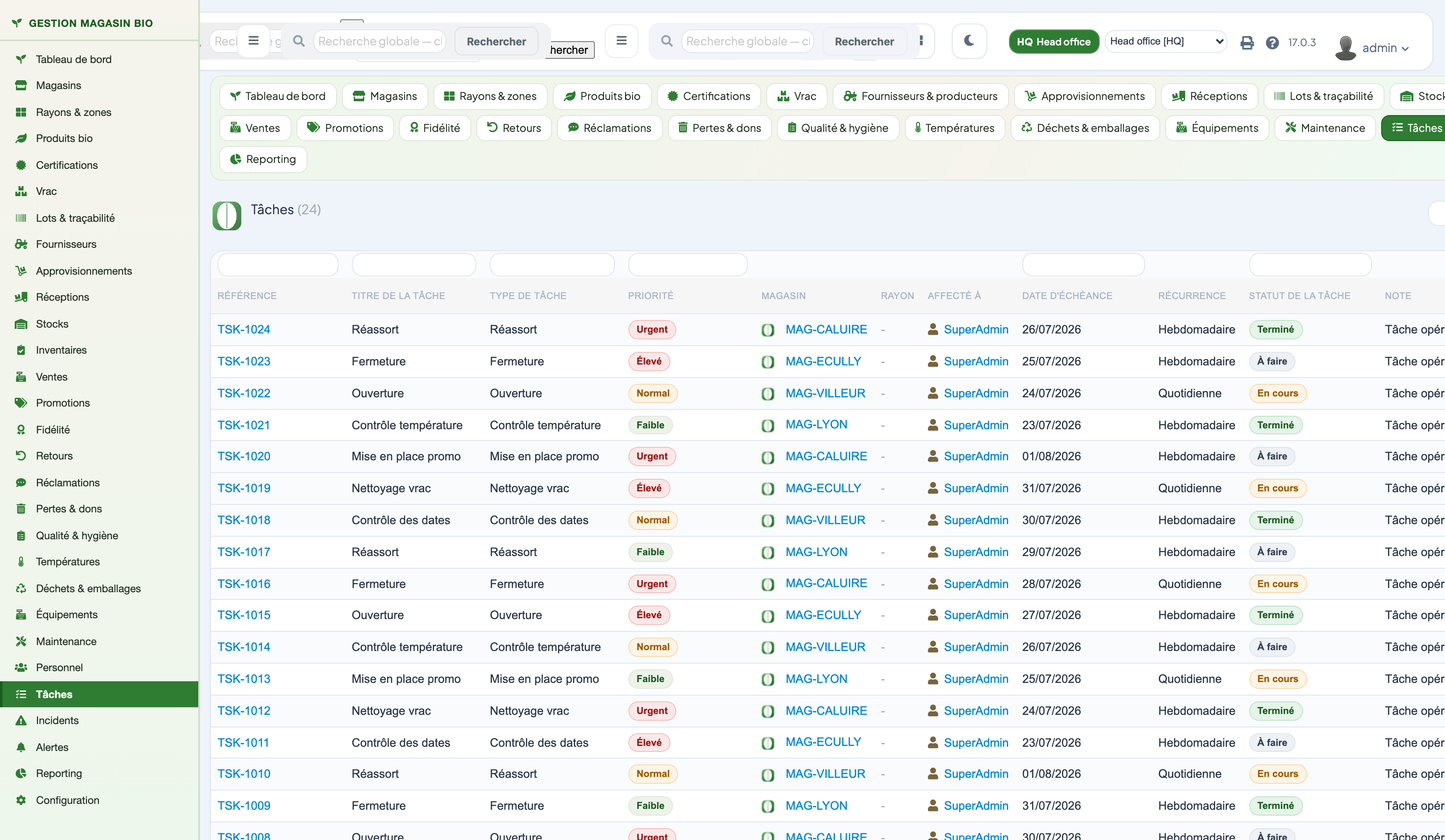
Task: Click the Urgent badge in the TSK-1020 row
Action: (652, 457)
